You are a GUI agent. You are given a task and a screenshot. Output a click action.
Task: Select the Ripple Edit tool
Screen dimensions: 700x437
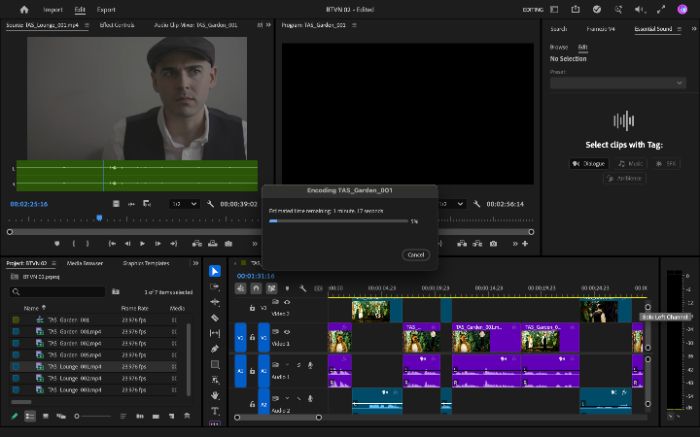tap(215, 302)
